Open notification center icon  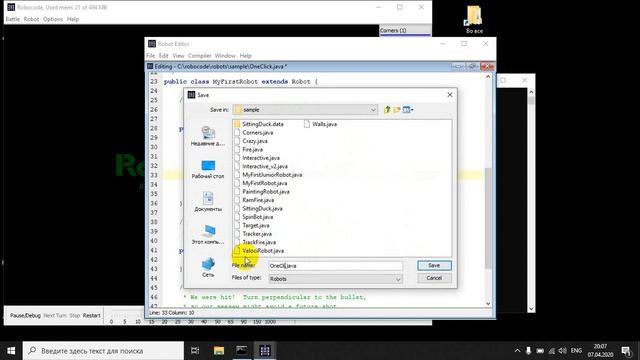(627, 351)
